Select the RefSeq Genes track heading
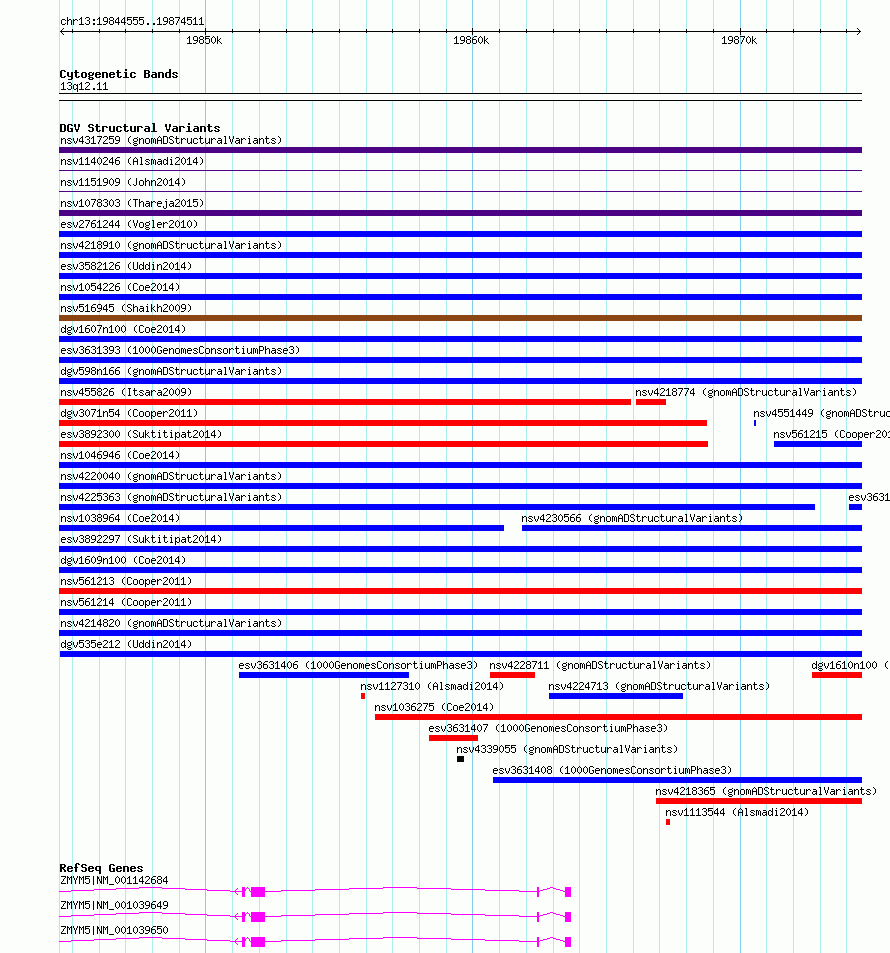This screenshot has height=953, width=890. pos(101,868)
